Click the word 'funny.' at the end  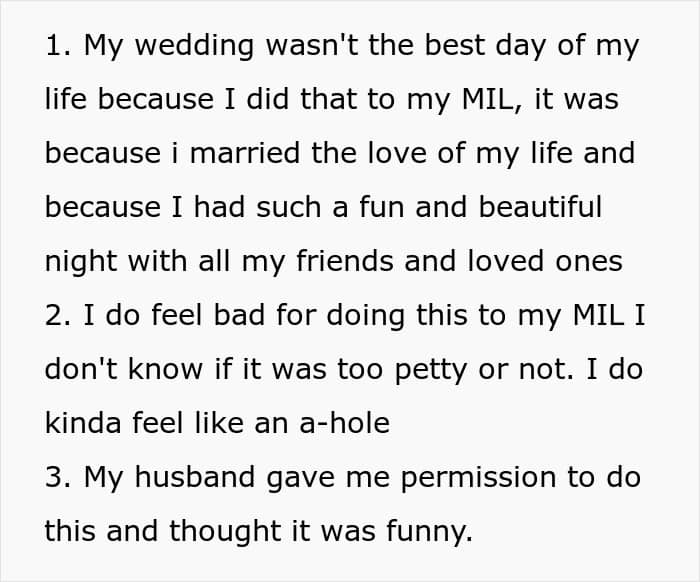coord(429,532)
